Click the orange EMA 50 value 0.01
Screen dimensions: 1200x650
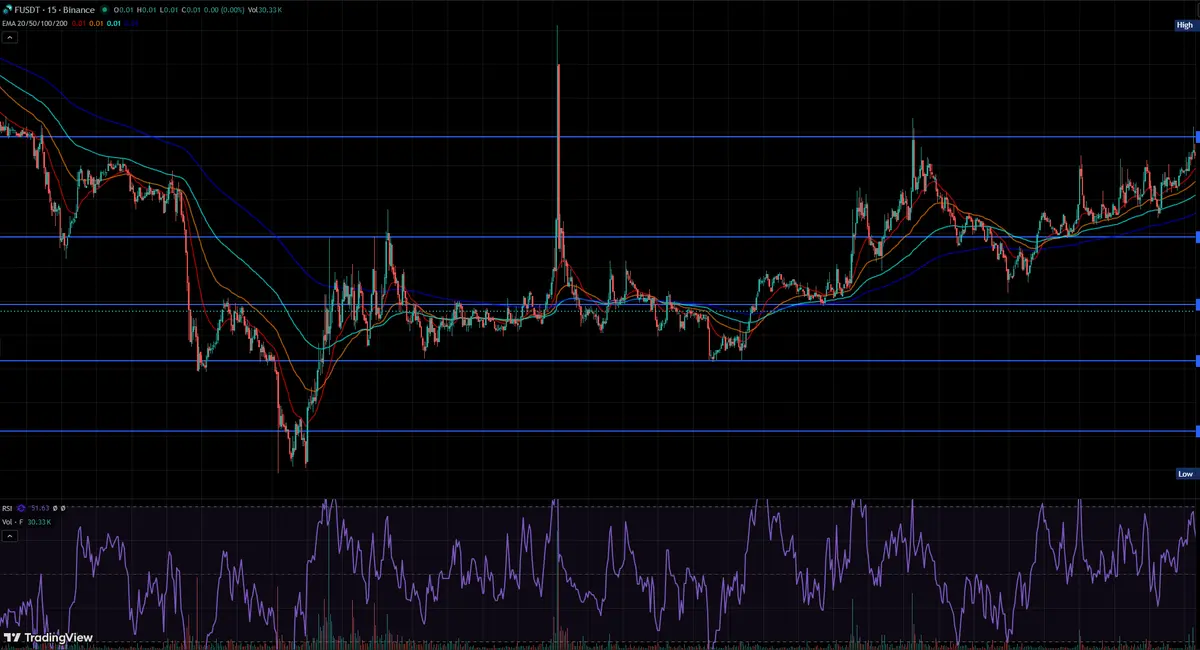pos(96,24)
